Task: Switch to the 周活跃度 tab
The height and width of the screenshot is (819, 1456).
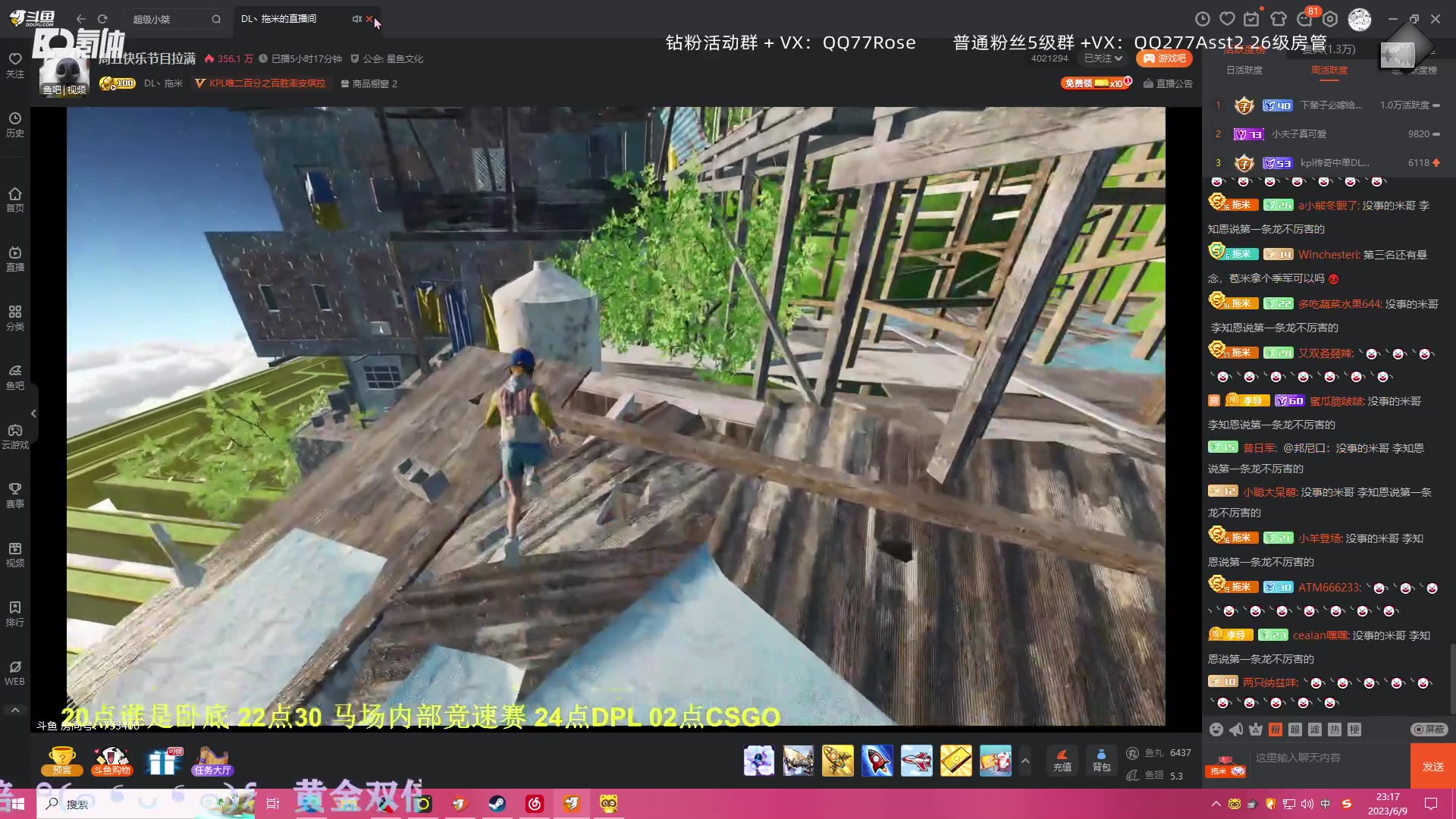Action: click(x=1329, y=70)
